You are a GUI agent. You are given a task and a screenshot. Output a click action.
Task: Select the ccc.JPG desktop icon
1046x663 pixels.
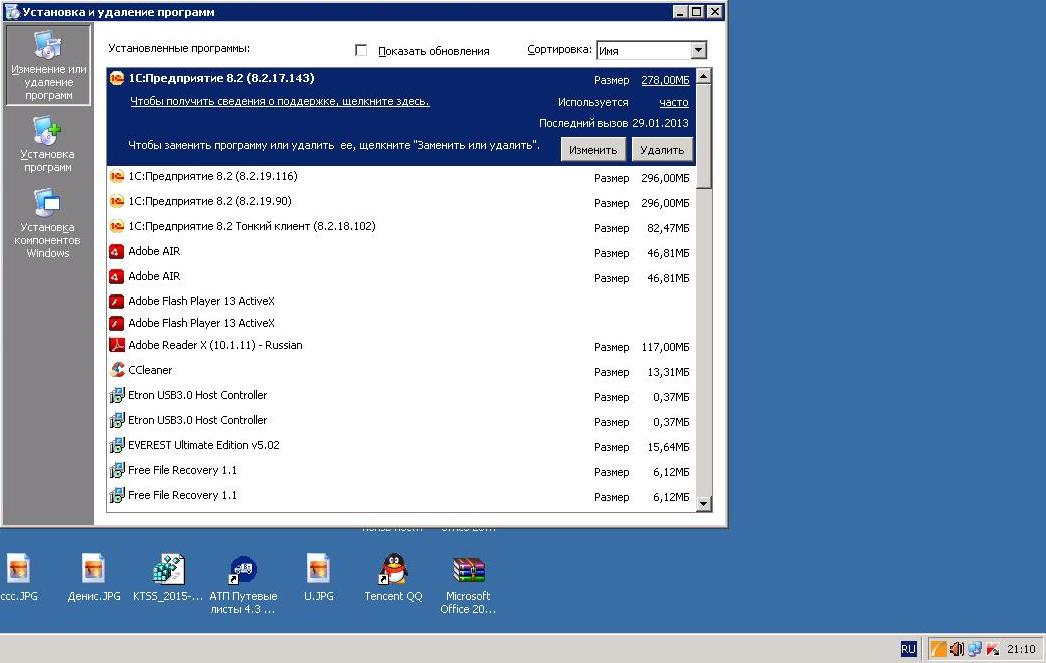pyautogui.click(x=19, y=578)
